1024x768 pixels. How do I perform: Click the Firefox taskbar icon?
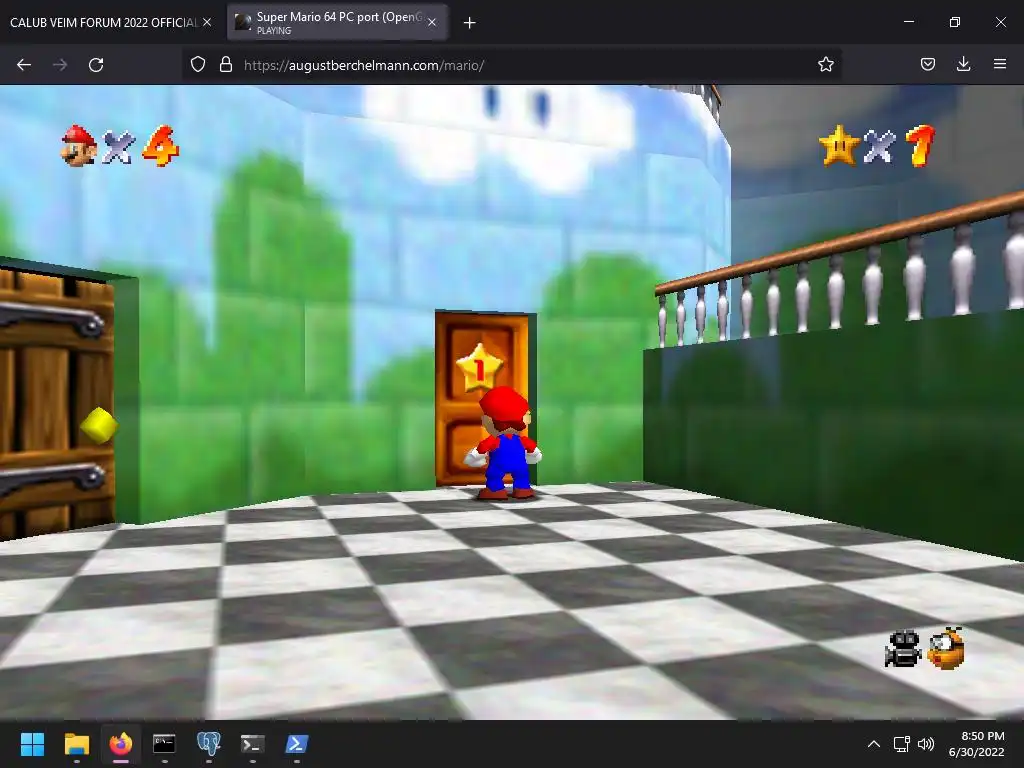pyautogui.click(x=121, y=744)
